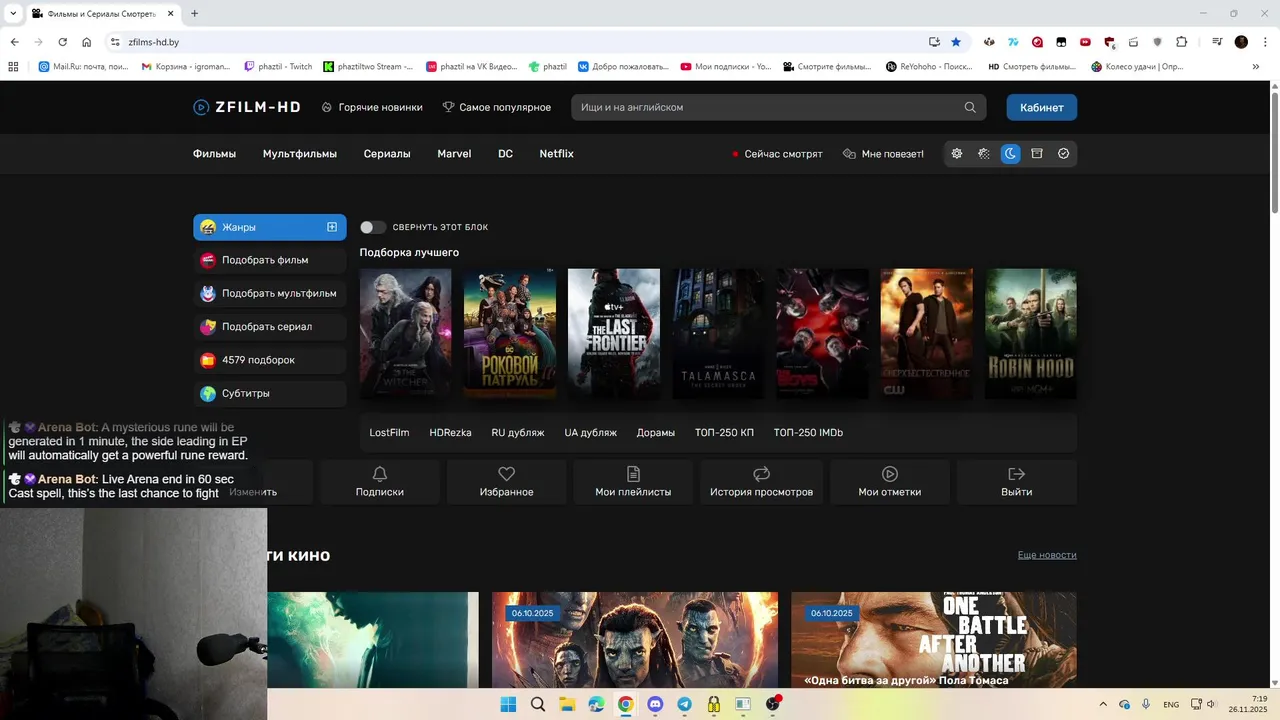This screenshot has width=1280, height=720.
Task: Open the Netflix menu item
Action: (557, 154)
